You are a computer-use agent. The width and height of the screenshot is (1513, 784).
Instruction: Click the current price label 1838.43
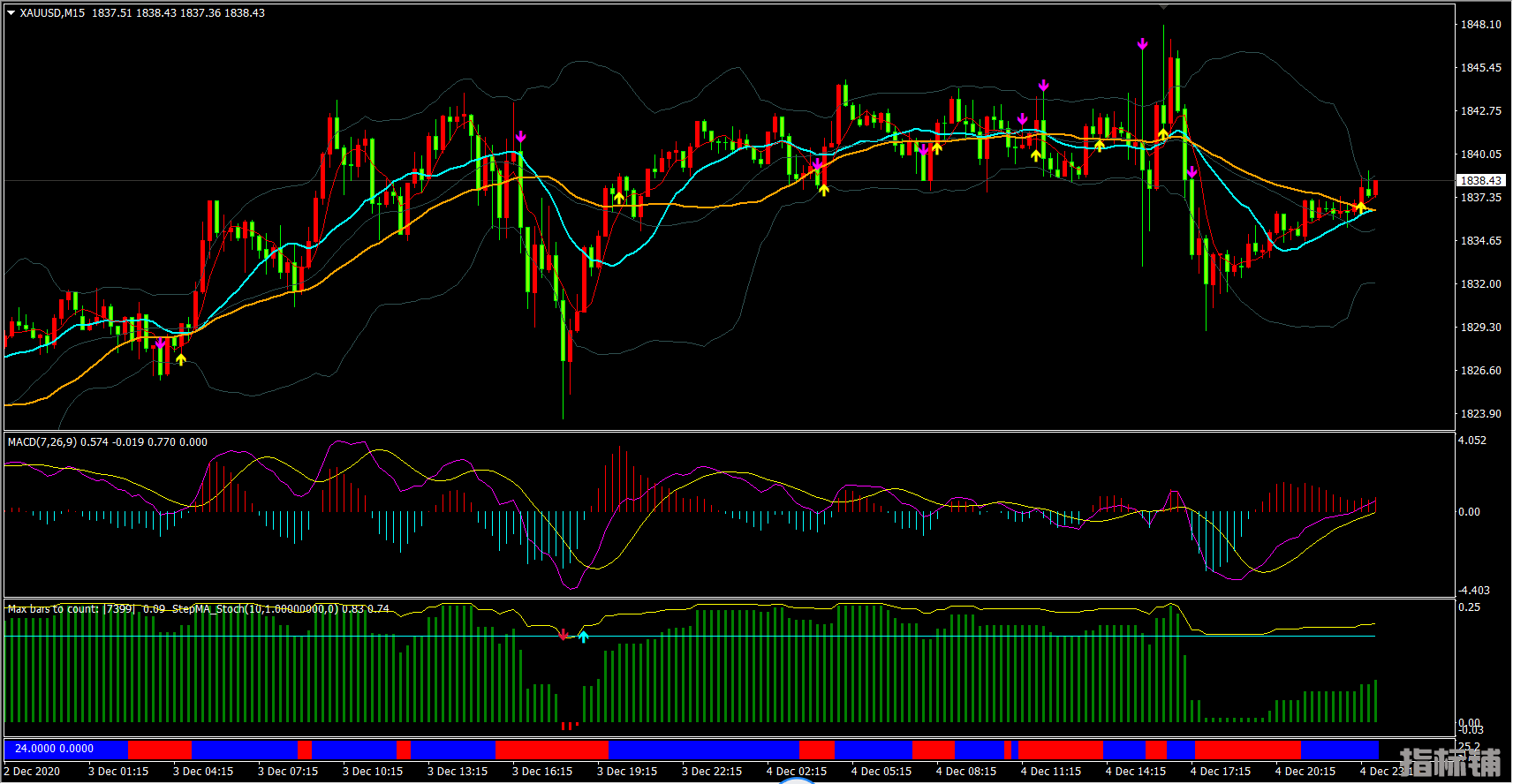point(1479,180)
